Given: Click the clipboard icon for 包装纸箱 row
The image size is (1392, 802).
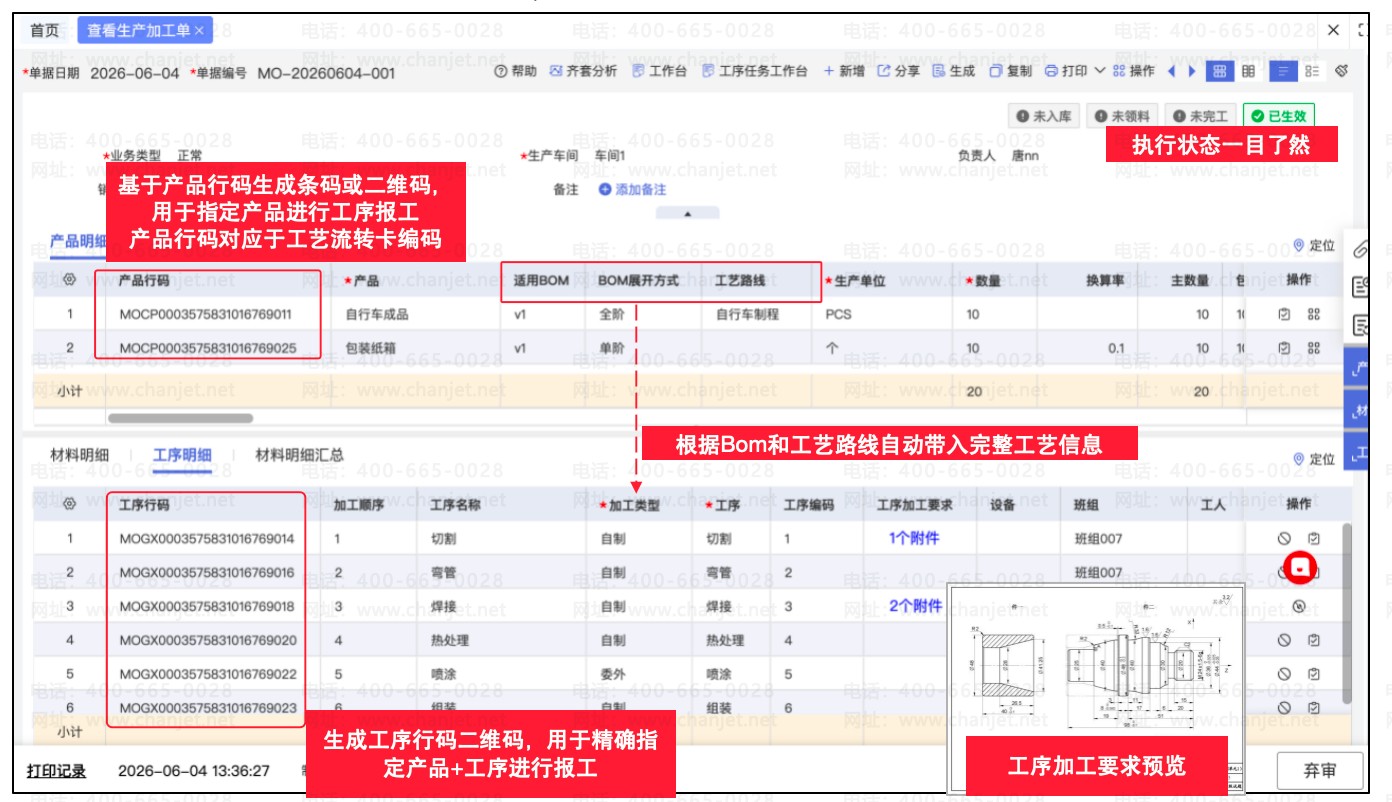Looking at the screenshot, I should 1284,348.
